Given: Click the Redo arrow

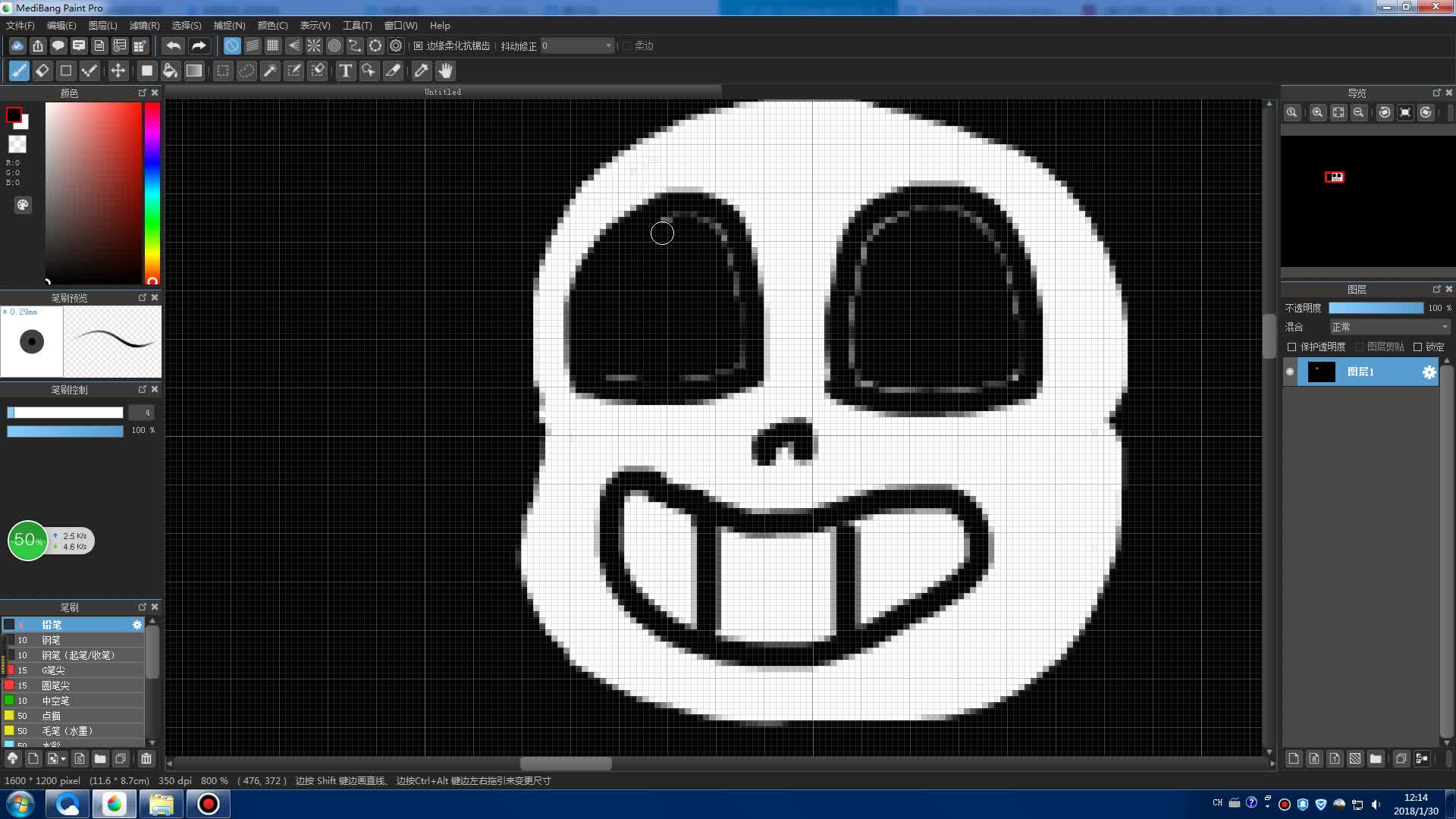Looking at the screenshot, I should click(x=198, y=45).
